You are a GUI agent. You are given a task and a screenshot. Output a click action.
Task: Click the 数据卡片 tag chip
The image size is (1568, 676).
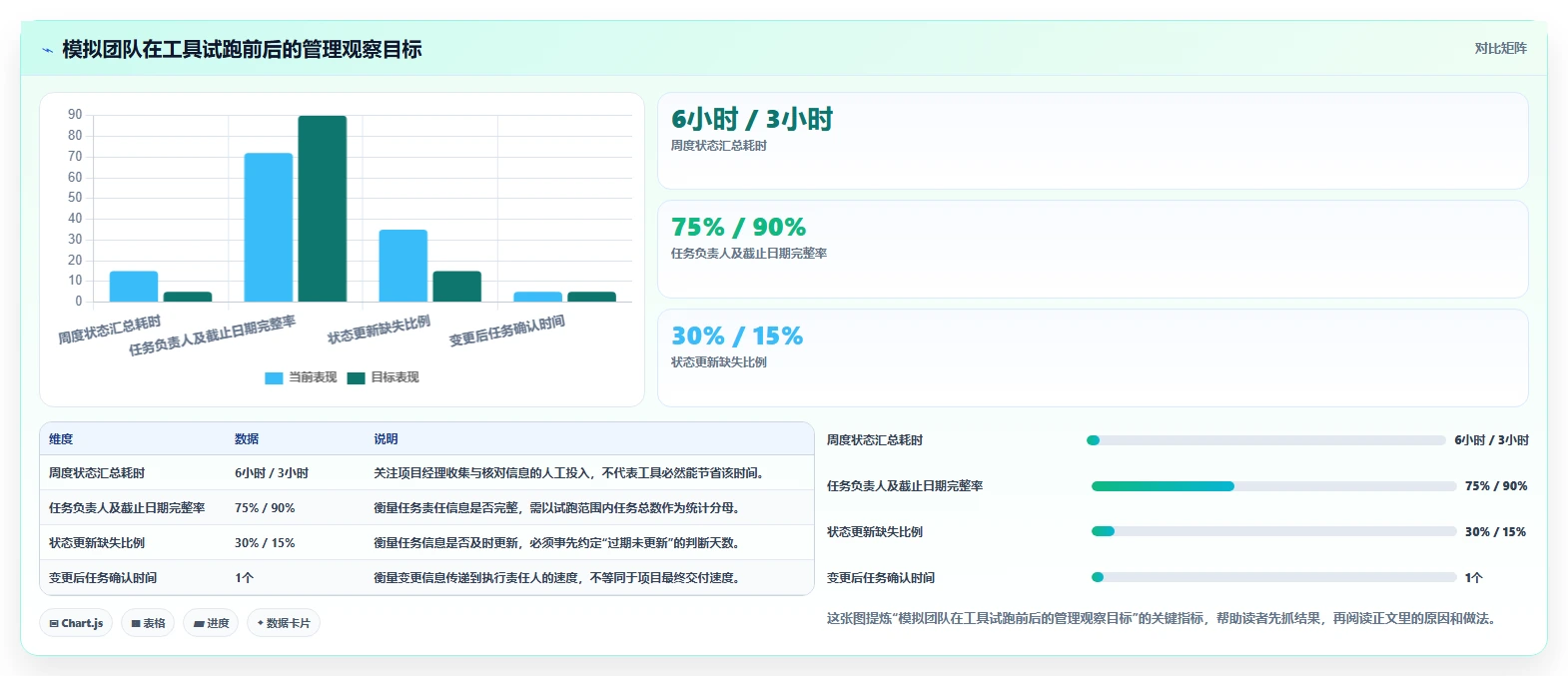point(284,623)
